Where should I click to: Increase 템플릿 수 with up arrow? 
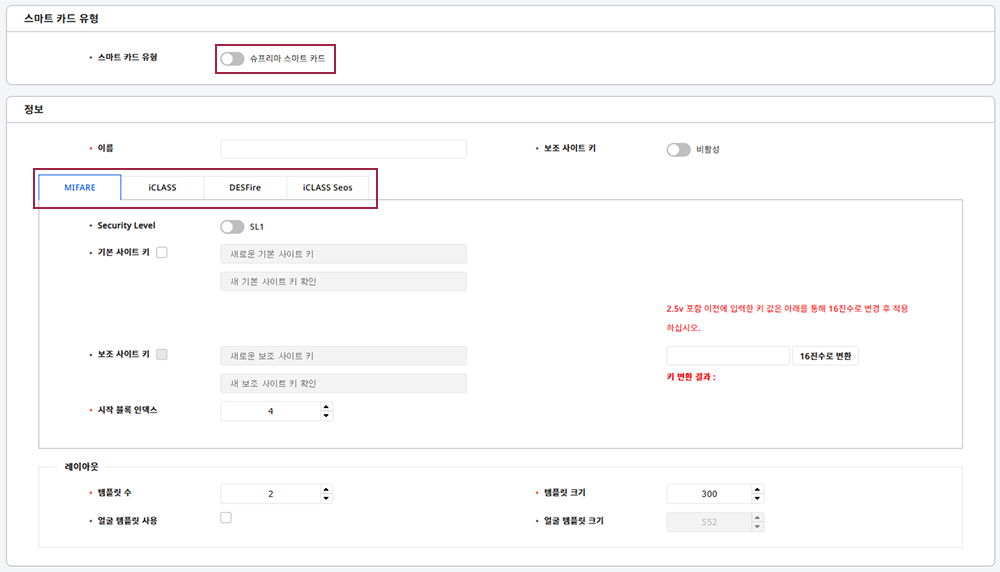[x=326, y=490]
